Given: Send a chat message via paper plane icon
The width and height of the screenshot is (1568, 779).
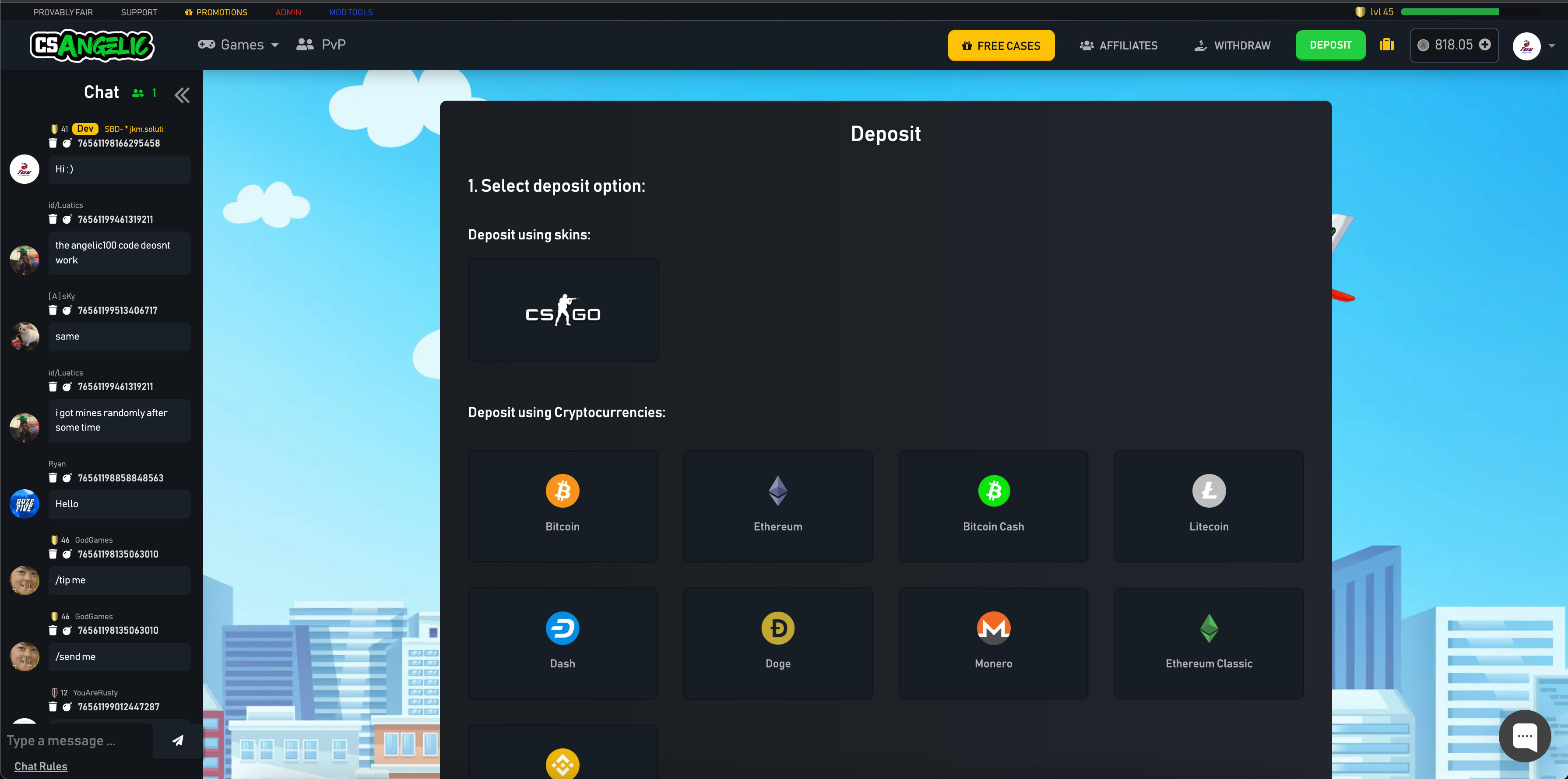Looking at the screenshot, I should 177,740.
